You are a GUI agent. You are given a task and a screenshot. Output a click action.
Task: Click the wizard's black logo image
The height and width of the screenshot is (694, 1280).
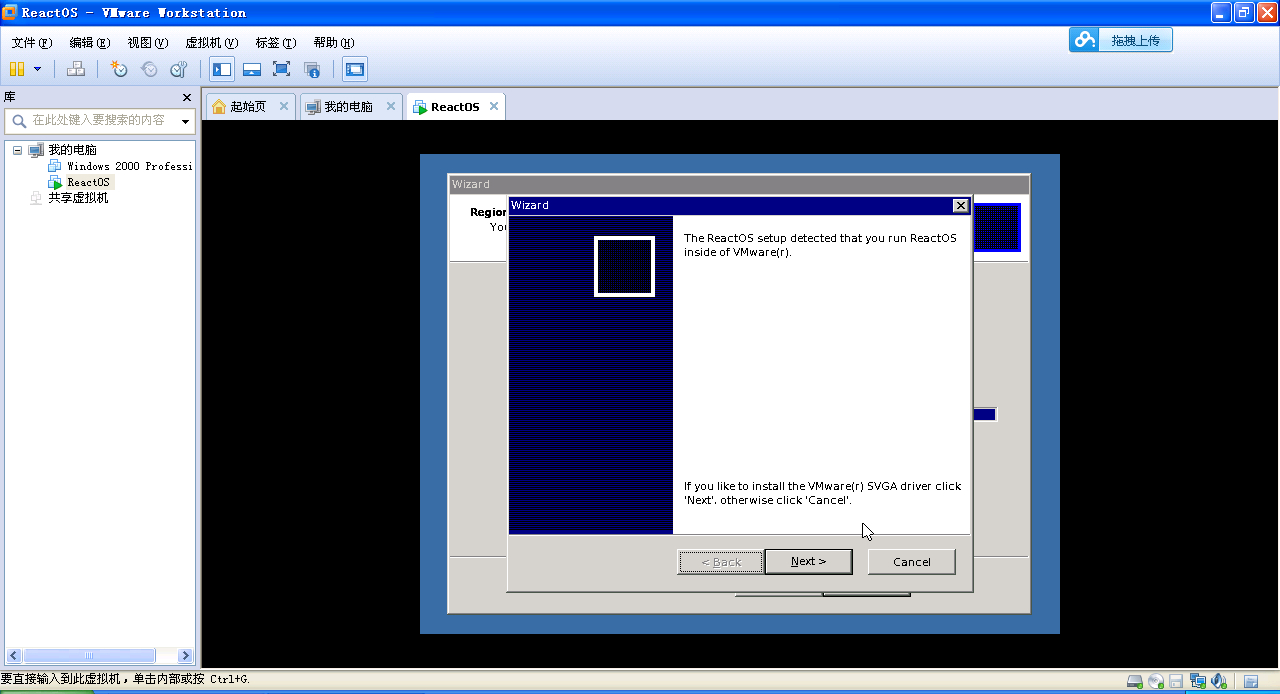point(624,267)
